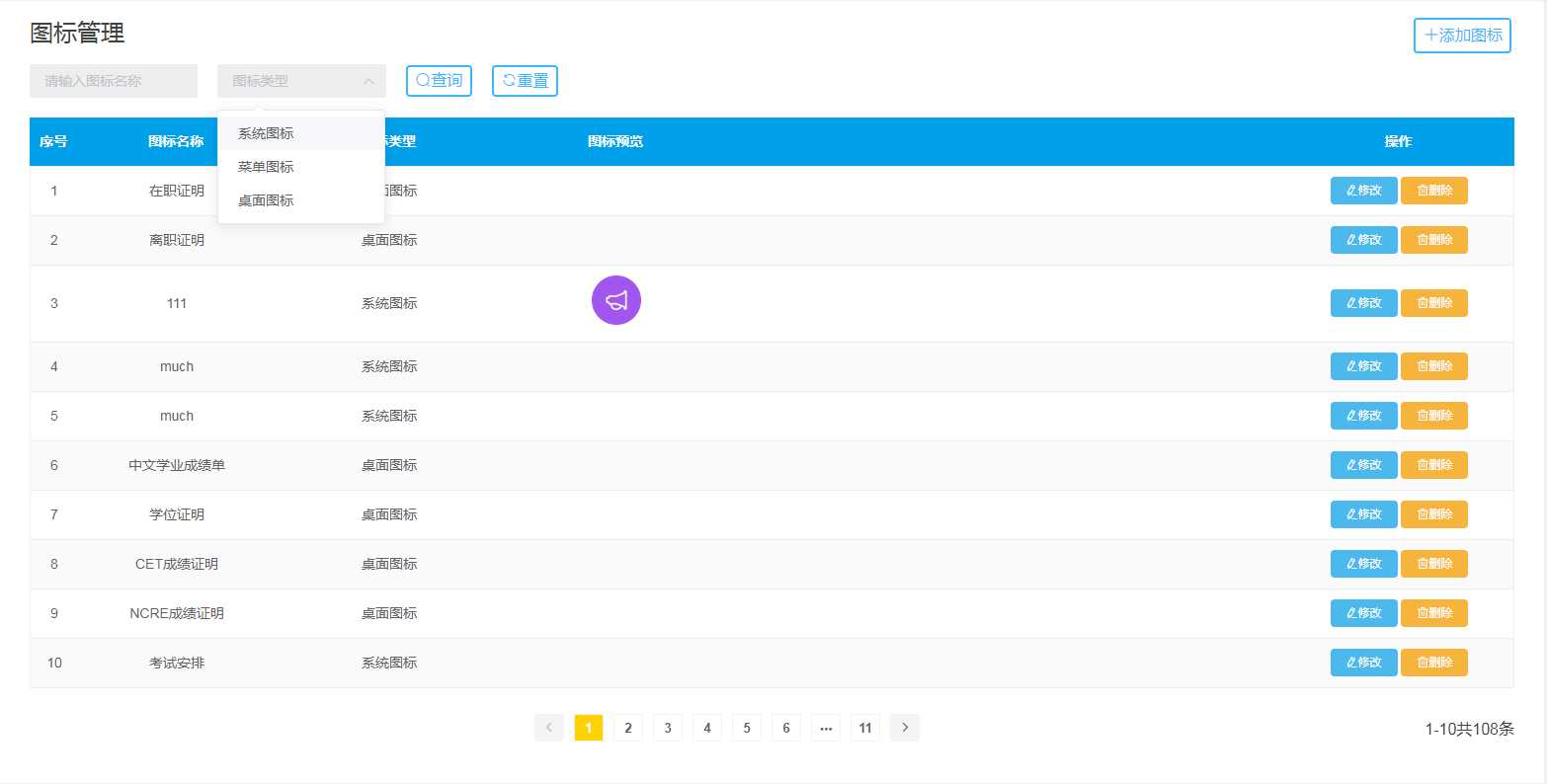The height and width of the screenshot is (784, 1547).
Task: Delete the 在职证明 row
Action: coord(1434,191)
